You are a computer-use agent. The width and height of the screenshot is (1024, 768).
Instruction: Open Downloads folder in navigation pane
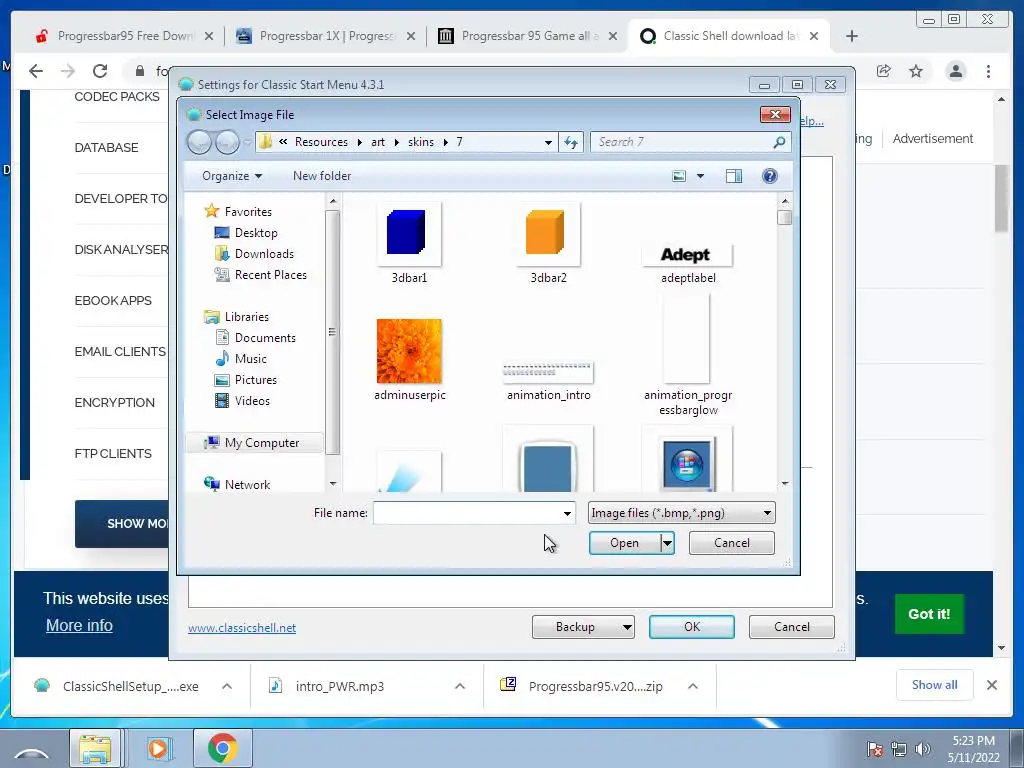(264, 253)
